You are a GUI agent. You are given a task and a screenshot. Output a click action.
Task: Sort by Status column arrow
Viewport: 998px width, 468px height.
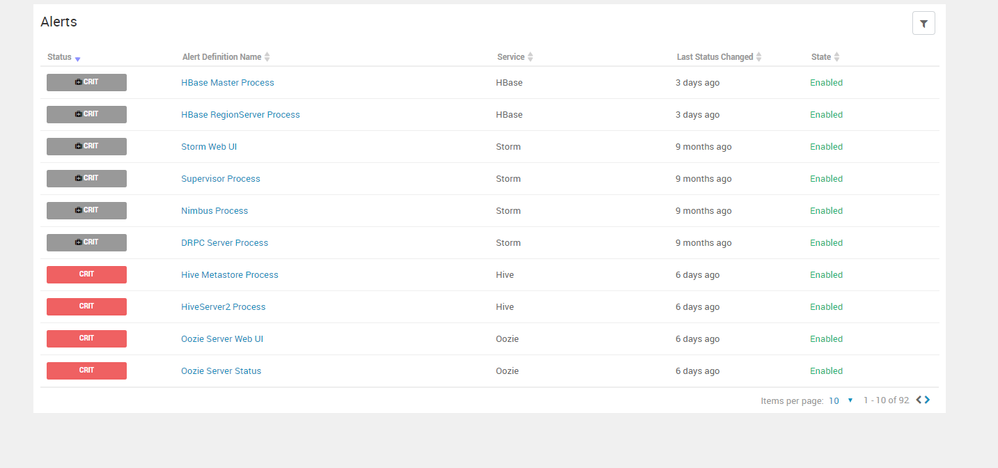[78, 58]
